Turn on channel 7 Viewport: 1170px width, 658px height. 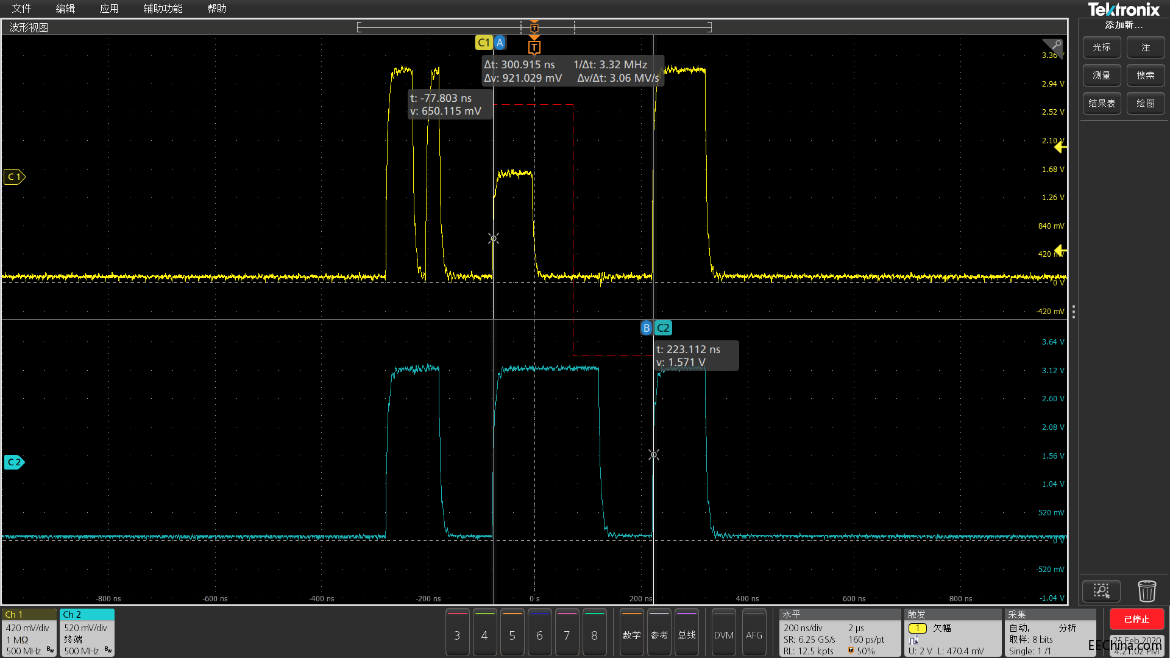click(567, 633)
